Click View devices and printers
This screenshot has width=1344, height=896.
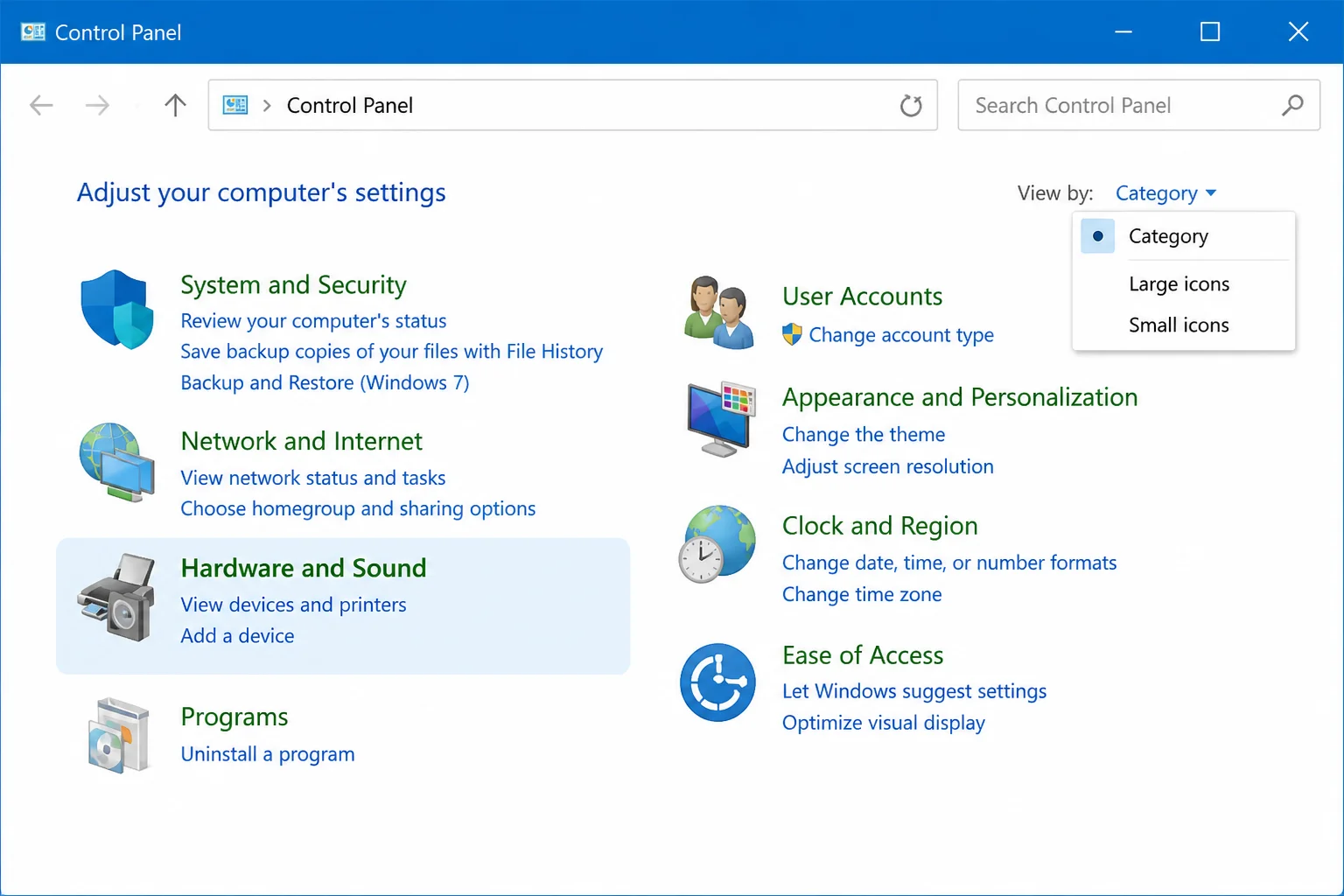tap(293, 605)
